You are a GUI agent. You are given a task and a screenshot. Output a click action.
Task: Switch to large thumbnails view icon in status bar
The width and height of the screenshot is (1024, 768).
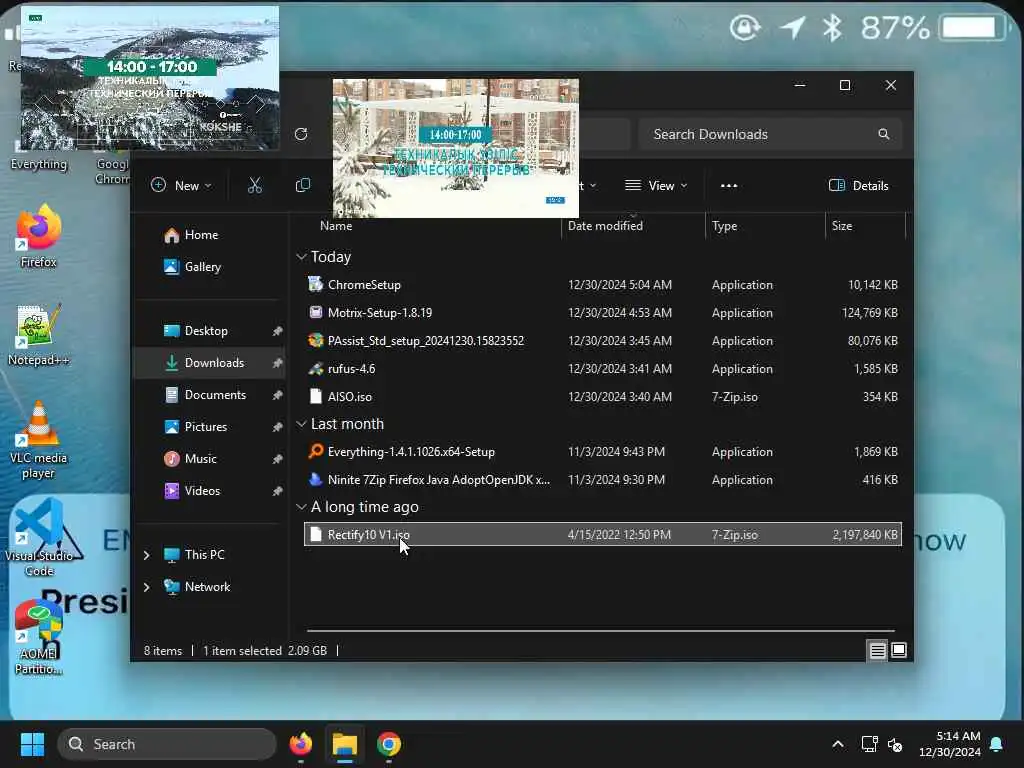[899, 650]
